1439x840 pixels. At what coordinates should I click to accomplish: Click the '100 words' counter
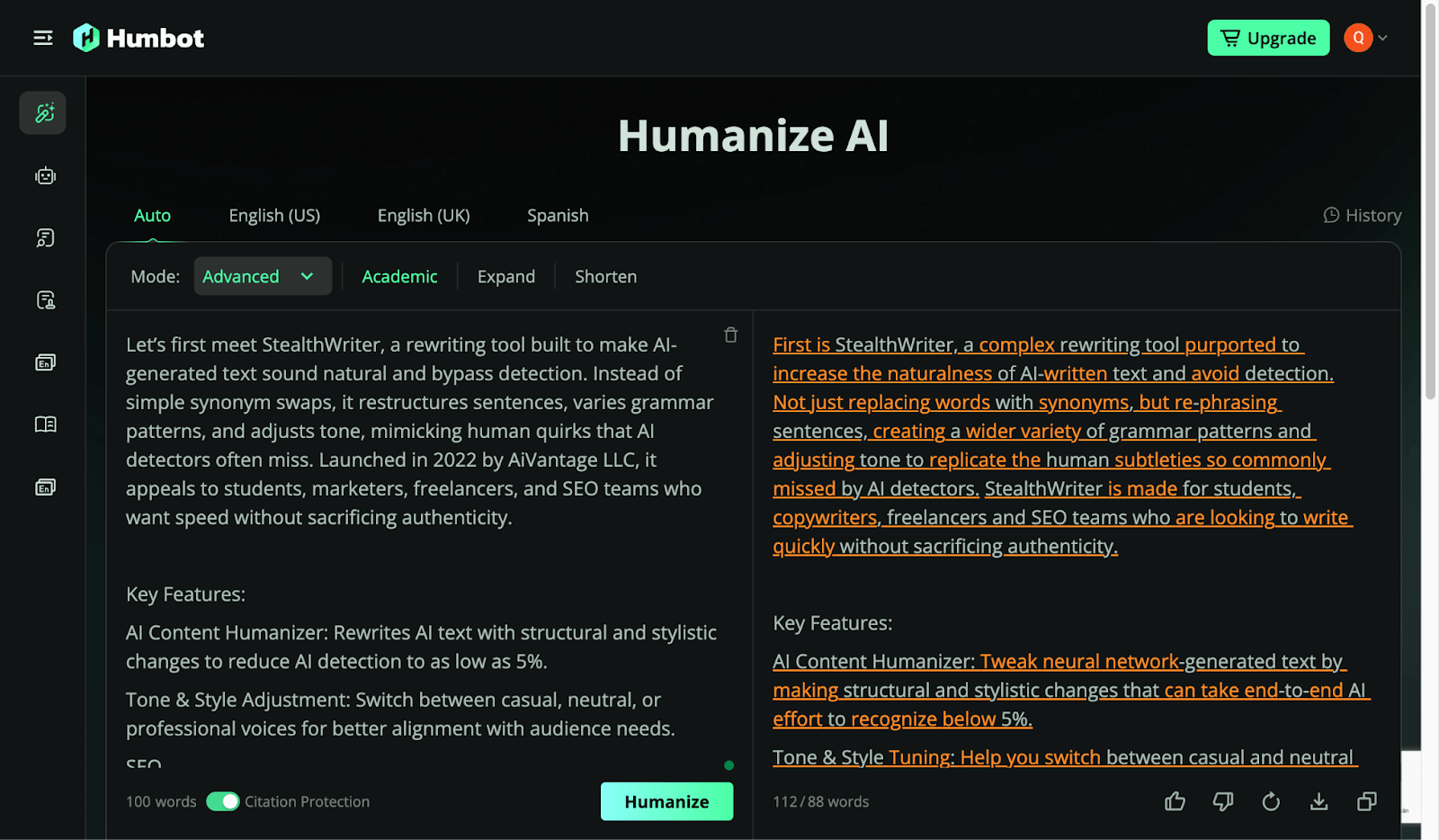point(161,801)
